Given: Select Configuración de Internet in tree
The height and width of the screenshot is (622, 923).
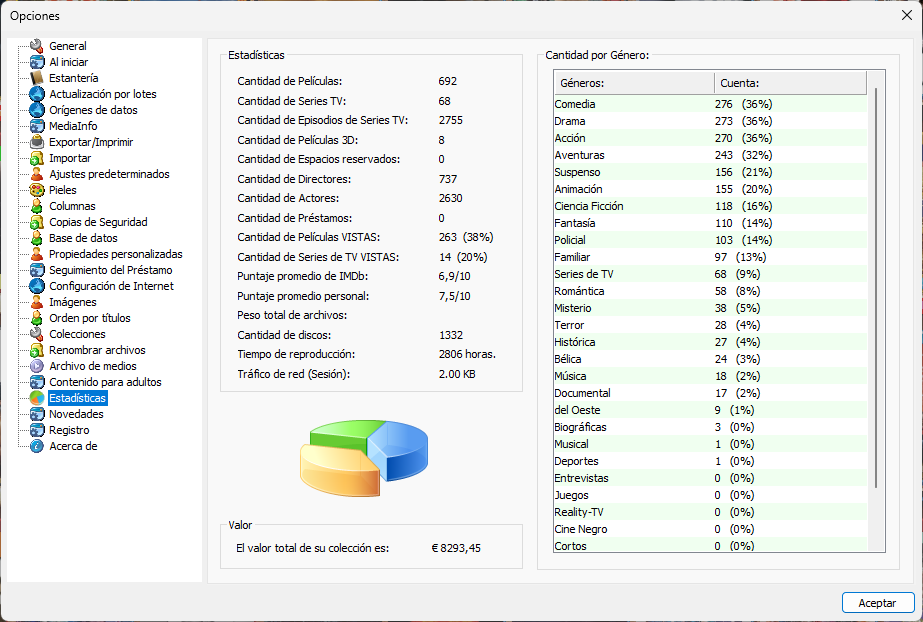Looking at the screenshot, I should tap(111, 286).
